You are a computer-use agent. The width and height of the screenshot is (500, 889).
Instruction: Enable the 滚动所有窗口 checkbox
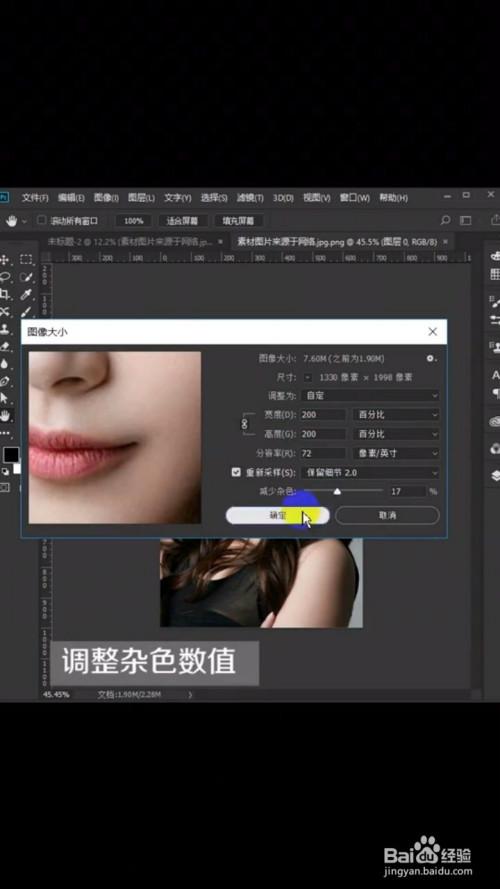tap(41, 220)
